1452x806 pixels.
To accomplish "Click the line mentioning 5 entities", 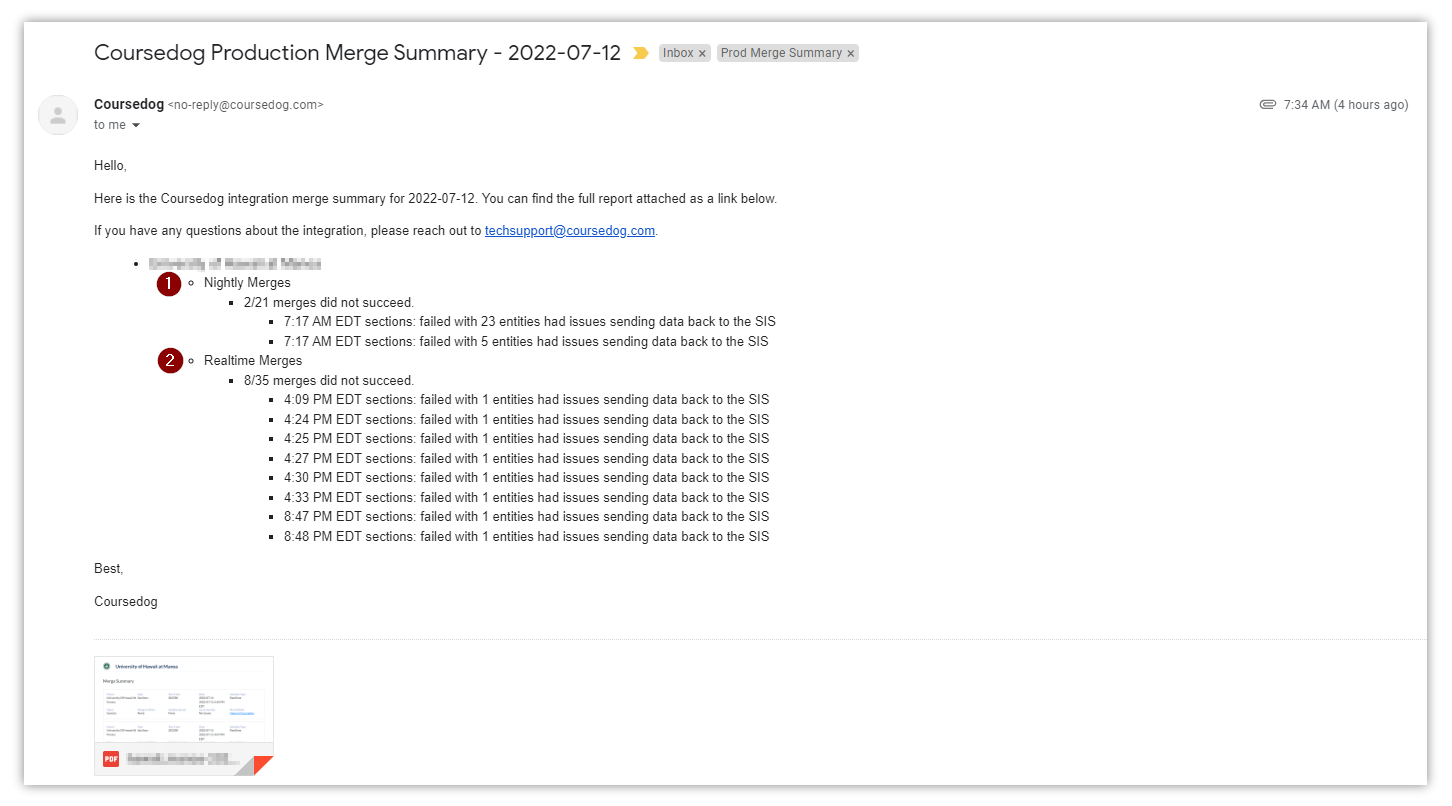I will click(x=526, y=342).
